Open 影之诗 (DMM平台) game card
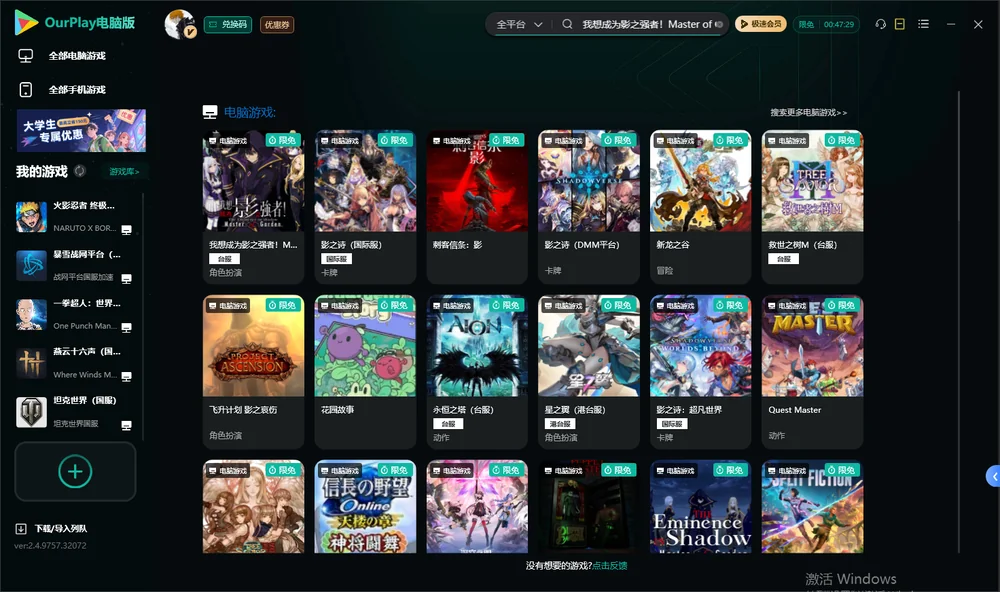Screen dimensions: 1000x592 pos(589,207)
